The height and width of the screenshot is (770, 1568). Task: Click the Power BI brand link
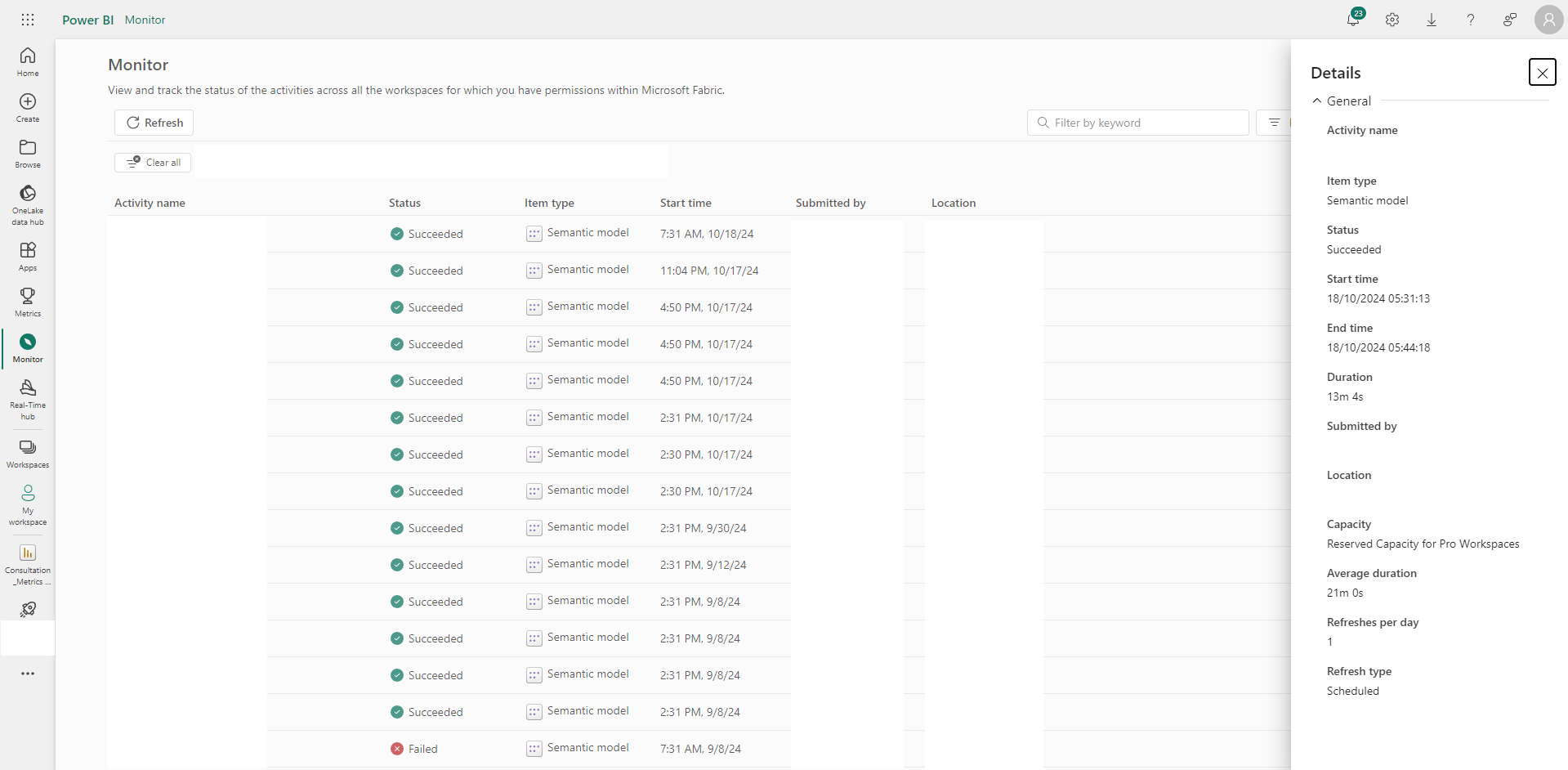coord(87,20)
